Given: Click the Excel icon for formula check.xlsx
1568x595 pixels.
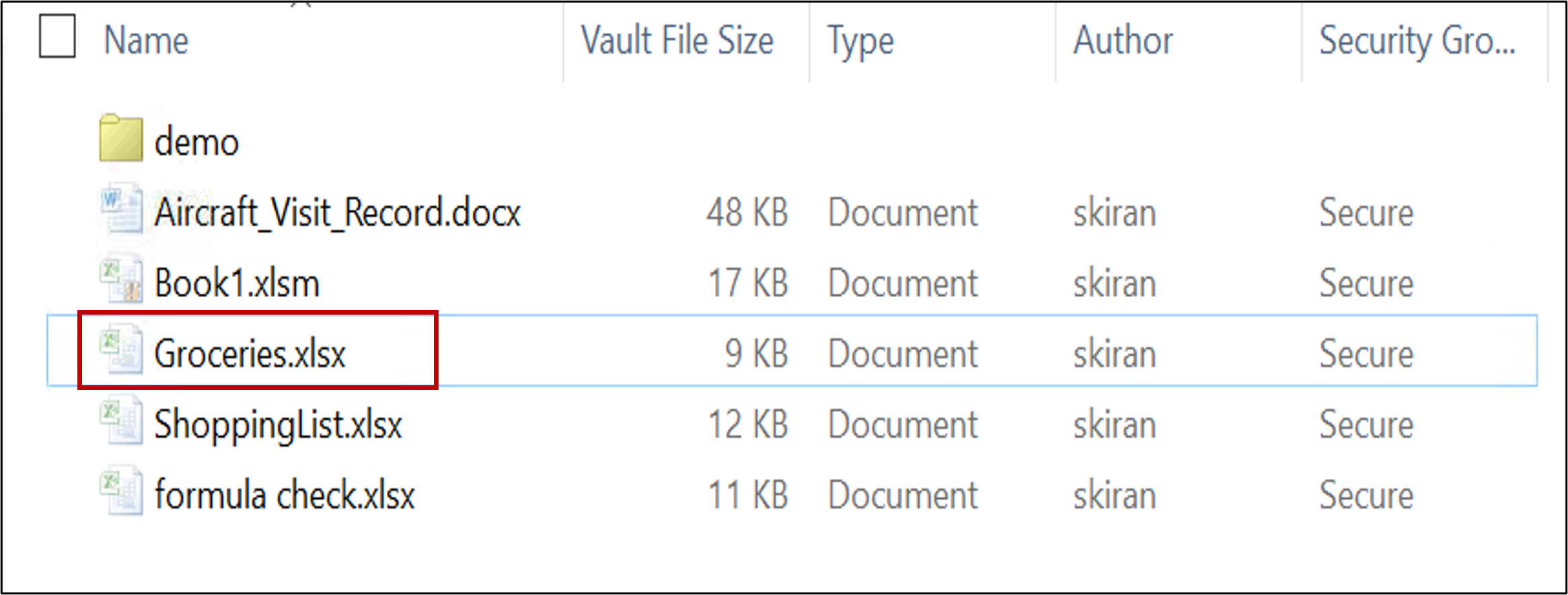Looking at the screenshot, I should coord(121,492).
